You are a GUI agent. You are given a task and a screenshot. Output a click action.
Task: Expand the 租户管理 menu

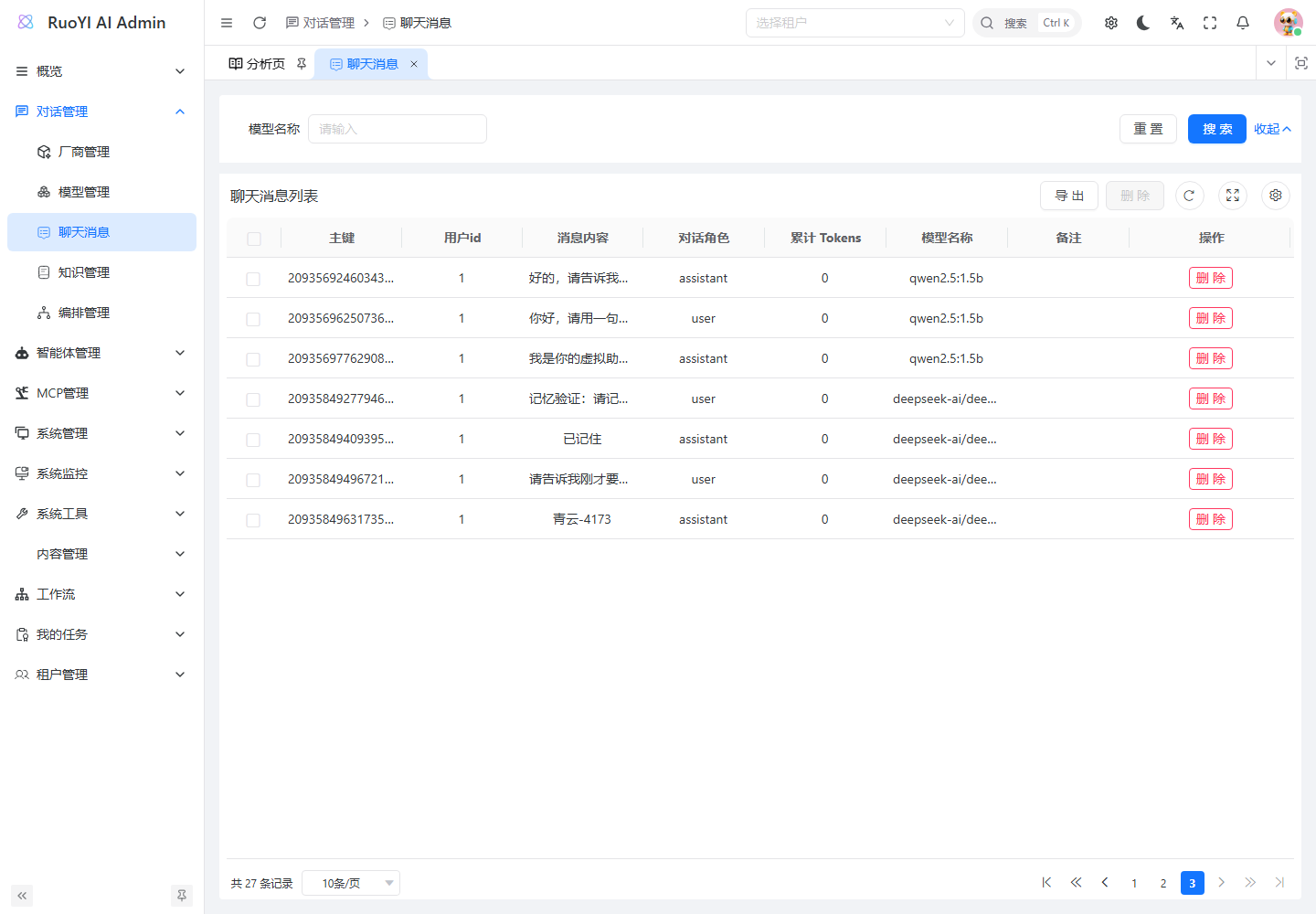[101, 675]
